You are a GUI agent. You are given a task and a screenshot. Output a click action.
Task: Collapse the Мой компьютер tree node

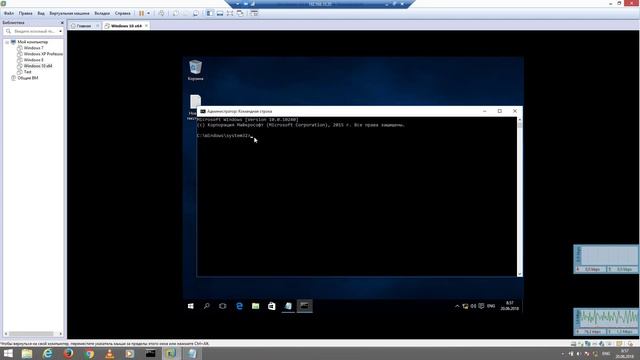tap(7, 42)
